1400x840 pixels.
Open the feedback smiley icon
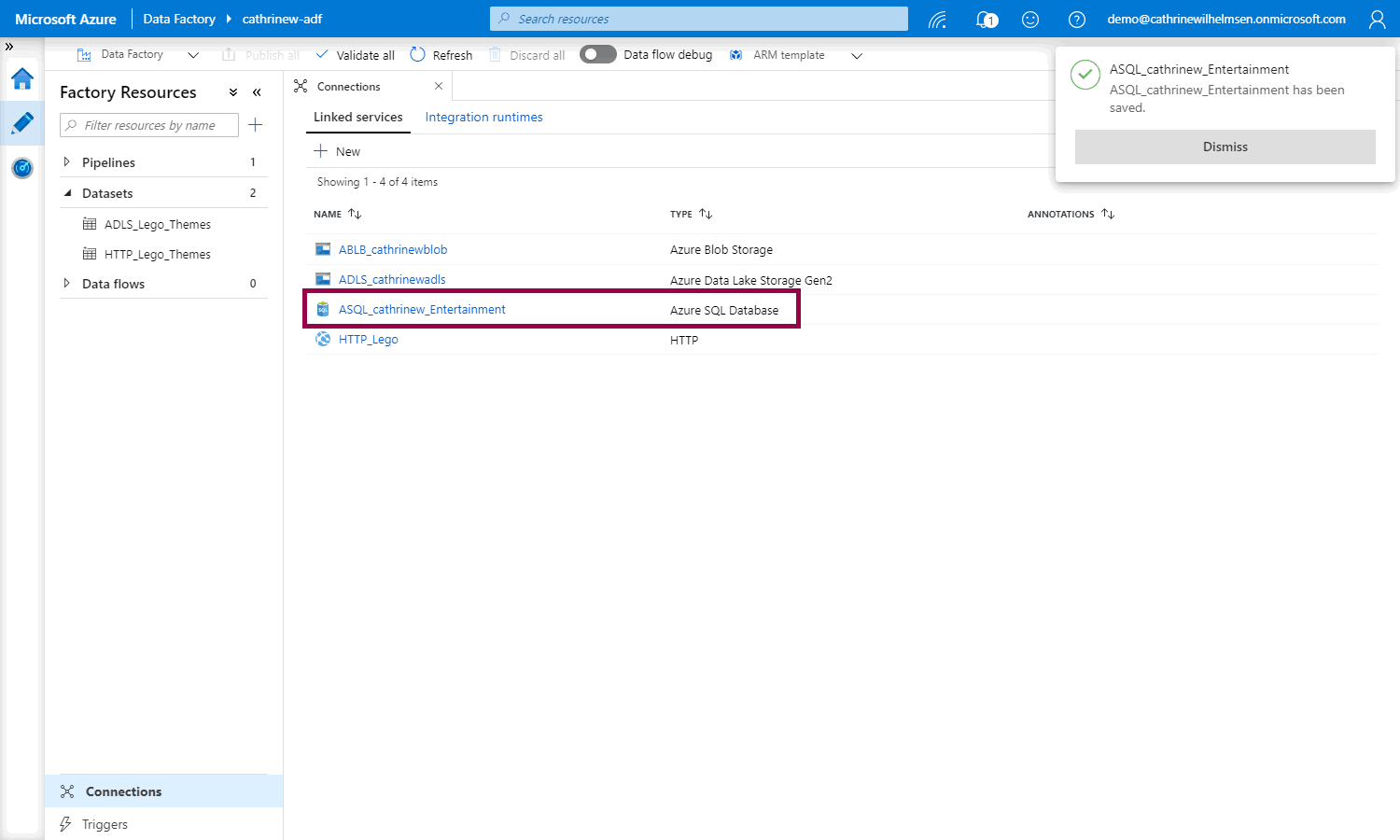(x=1030, y=19)
